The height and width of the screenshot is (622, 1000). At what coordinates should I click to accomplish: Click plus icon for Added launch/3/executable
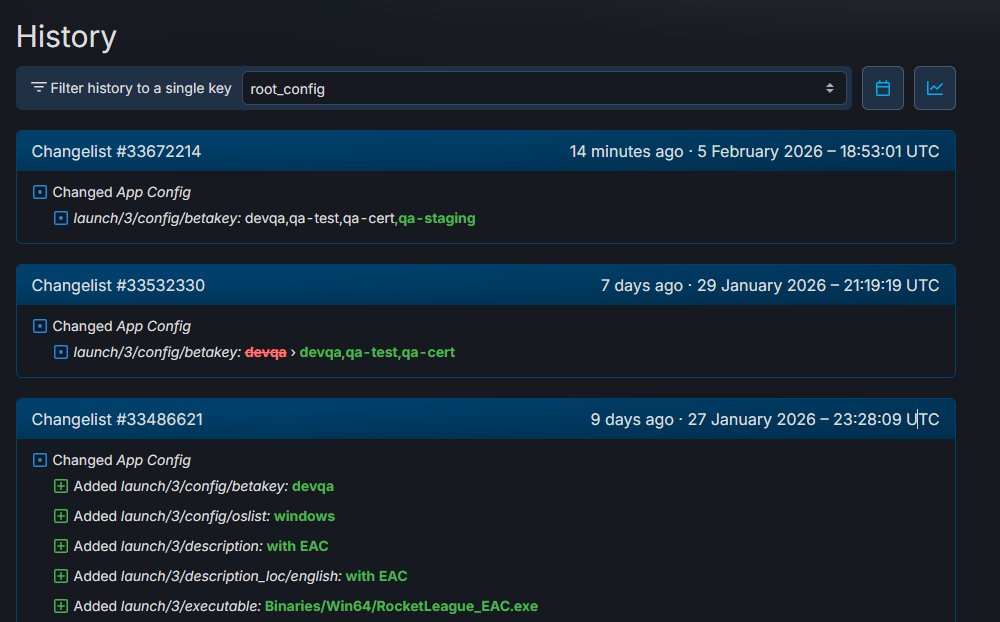(x=61, y=606)
